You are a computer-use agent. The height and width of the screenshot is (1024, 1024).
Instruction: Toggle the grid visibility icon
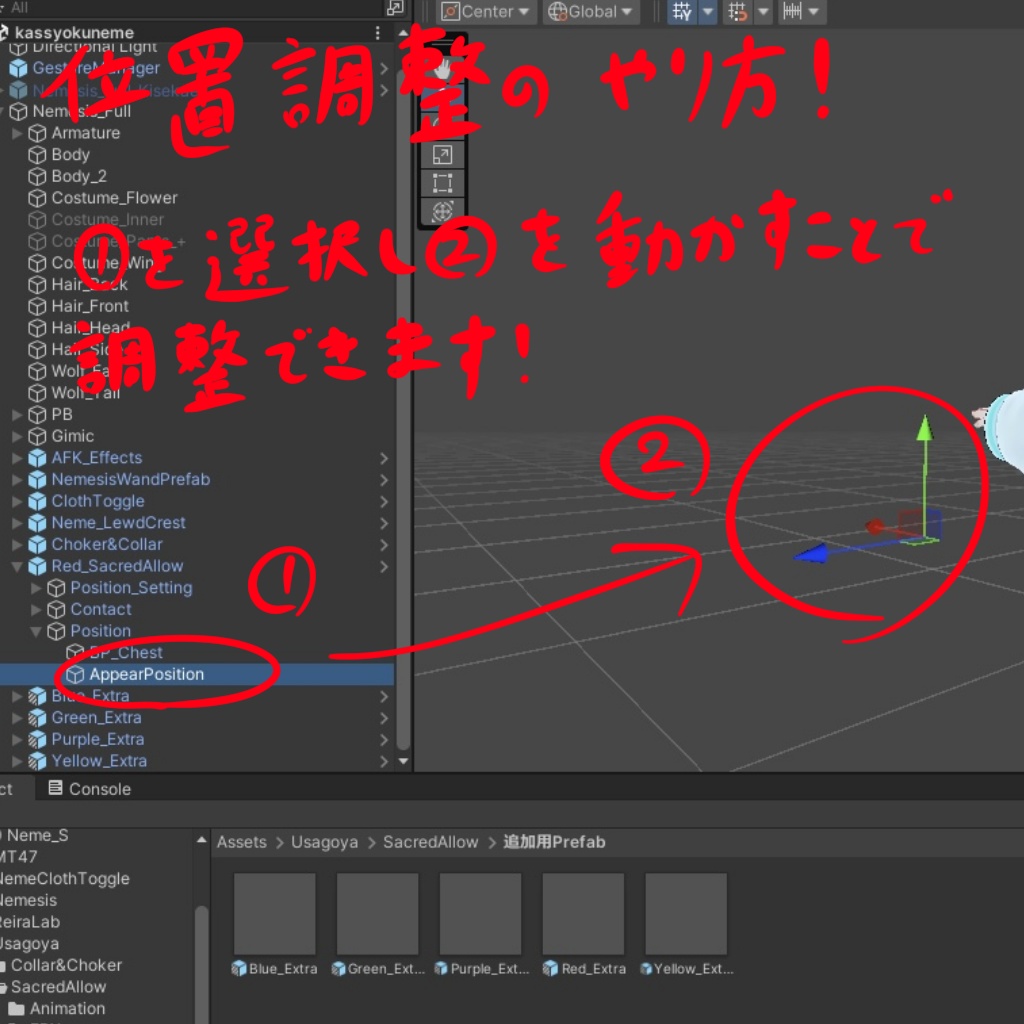pyautogui.click(x=682, y=11)
